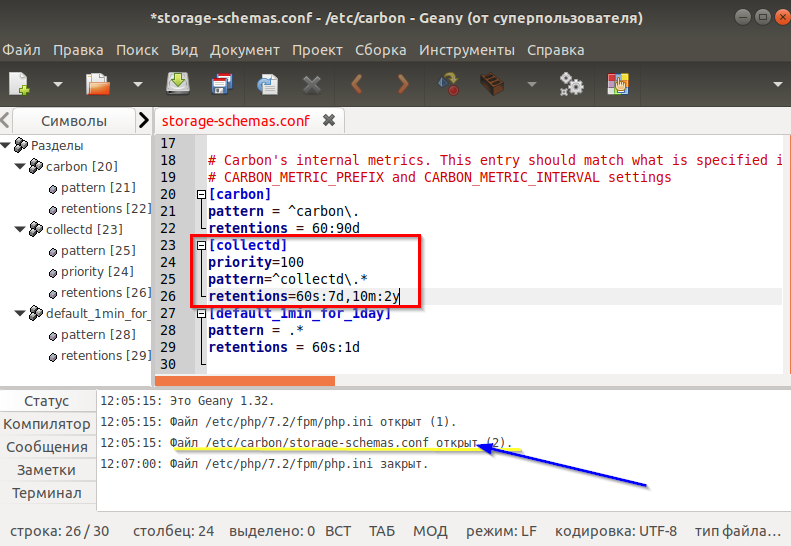Select retentions [22] symbol
Screen dimensions: 791x546
click(100, 208)
